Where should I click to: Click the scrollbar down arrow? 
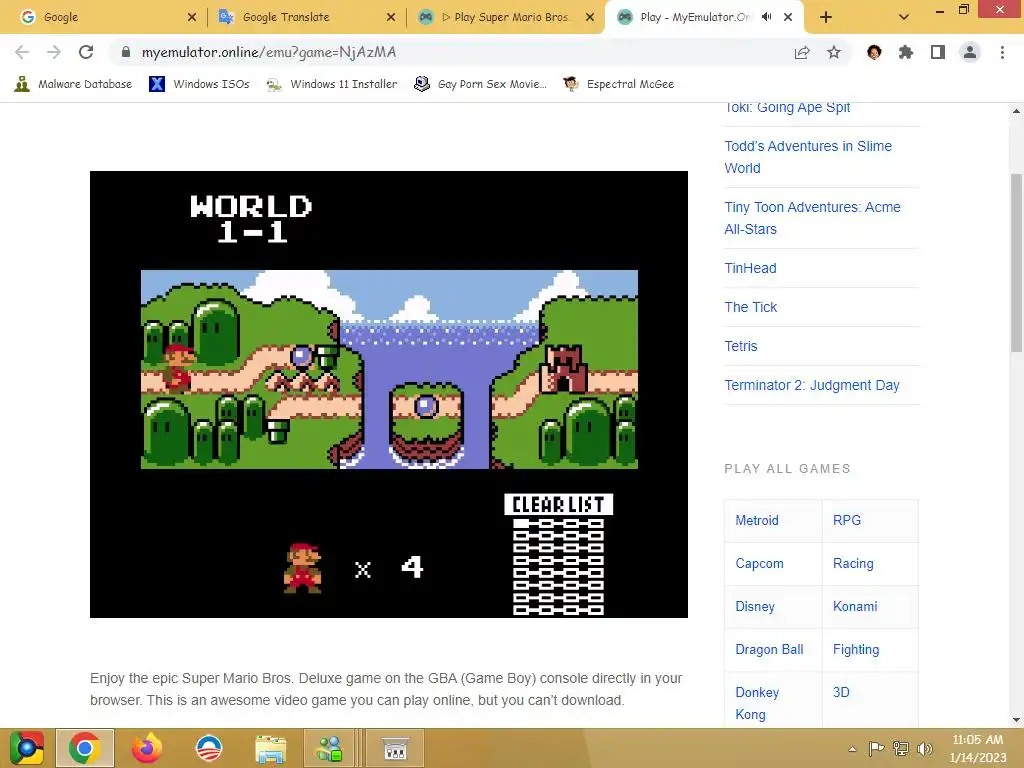(1016, 720)
